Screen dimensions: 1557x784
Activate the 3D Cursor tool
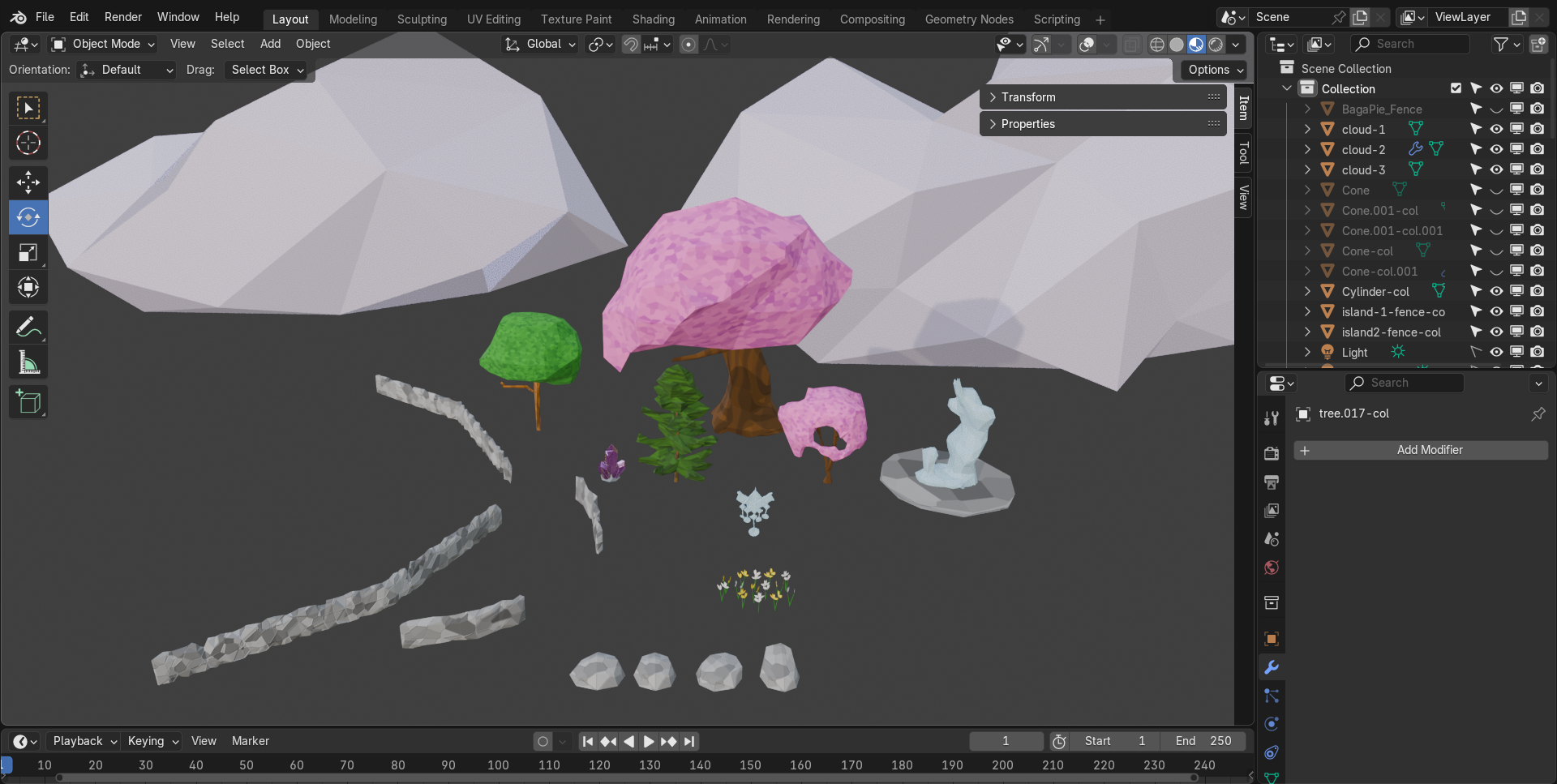(x=28, y=144)
